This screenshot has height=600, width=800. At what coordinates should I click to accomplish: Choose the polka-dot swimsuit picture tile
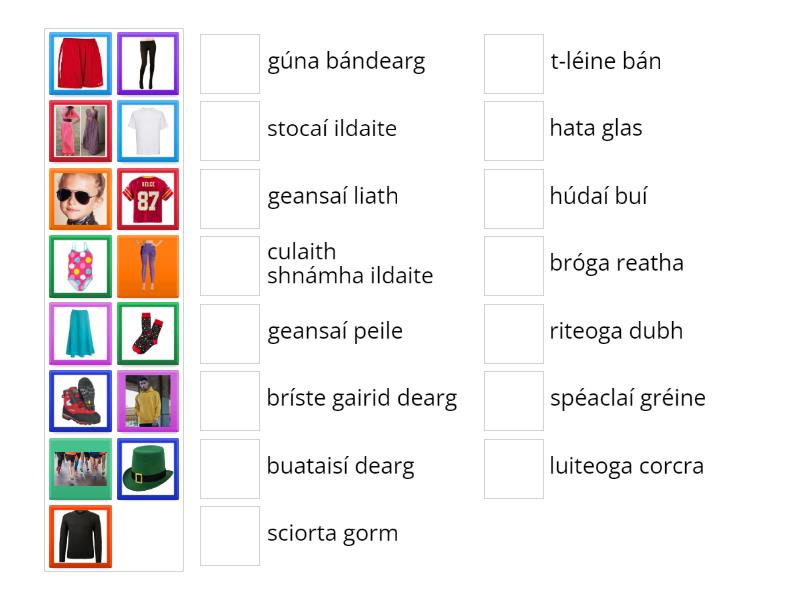81,266
